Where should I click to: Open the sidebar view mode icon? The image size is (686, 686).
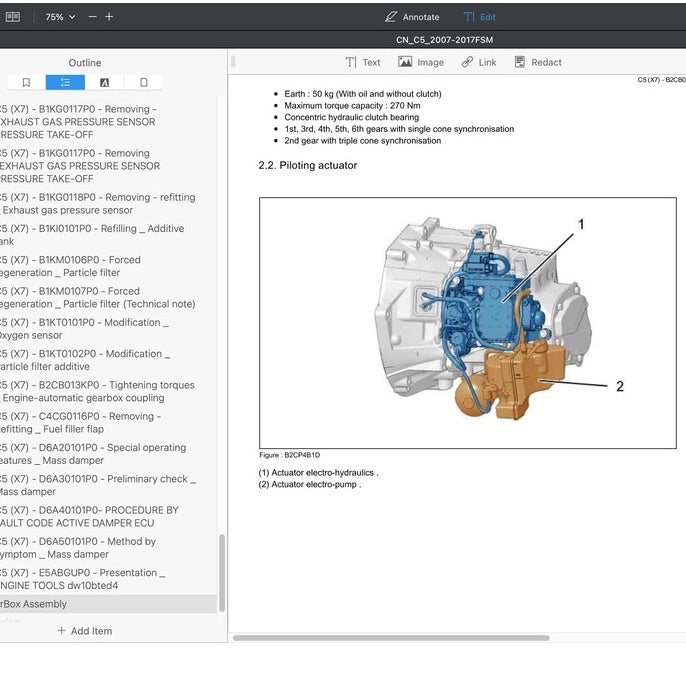point(13,17)
